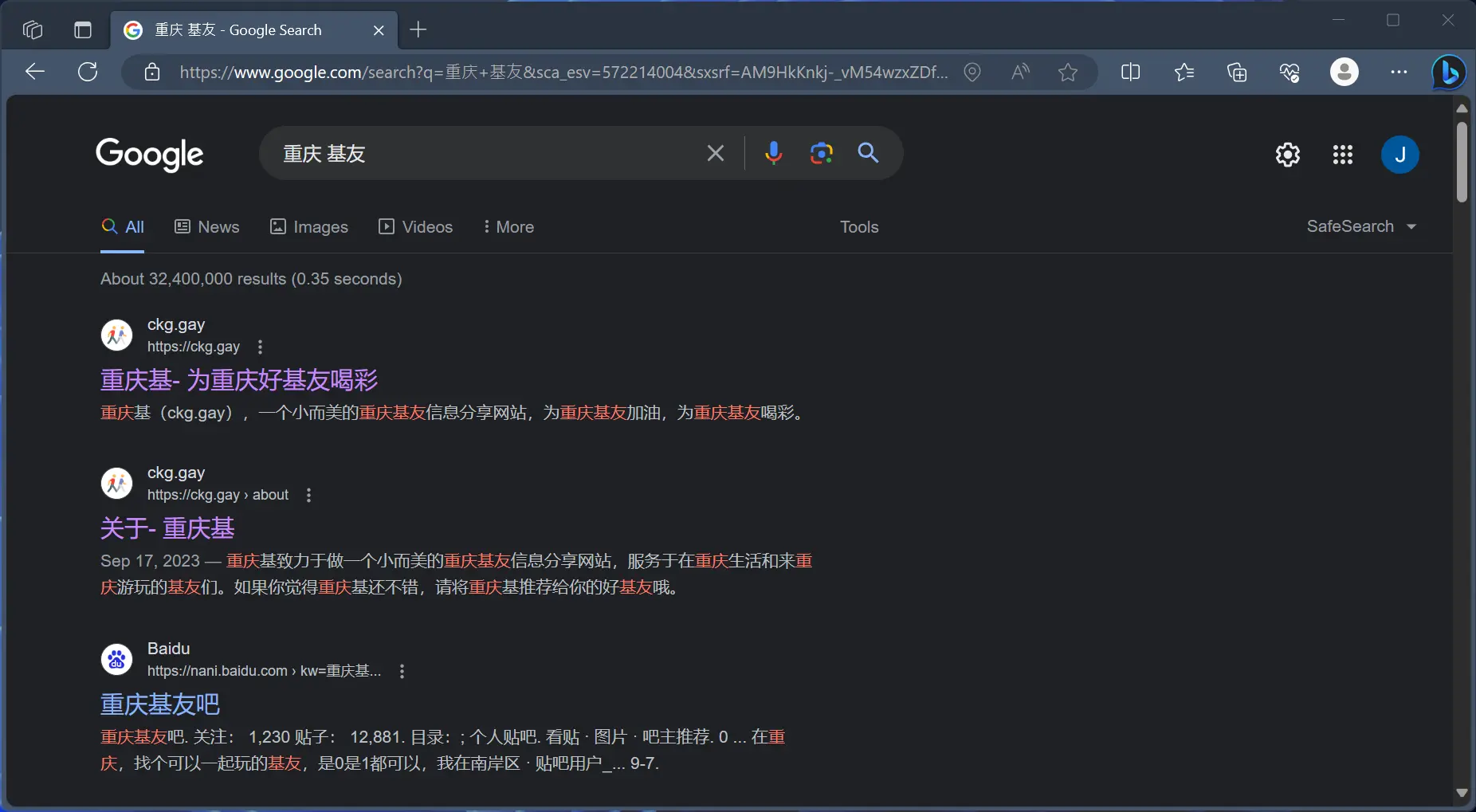
Task: Toggle the split screen view
Action: click(1129, 73)
